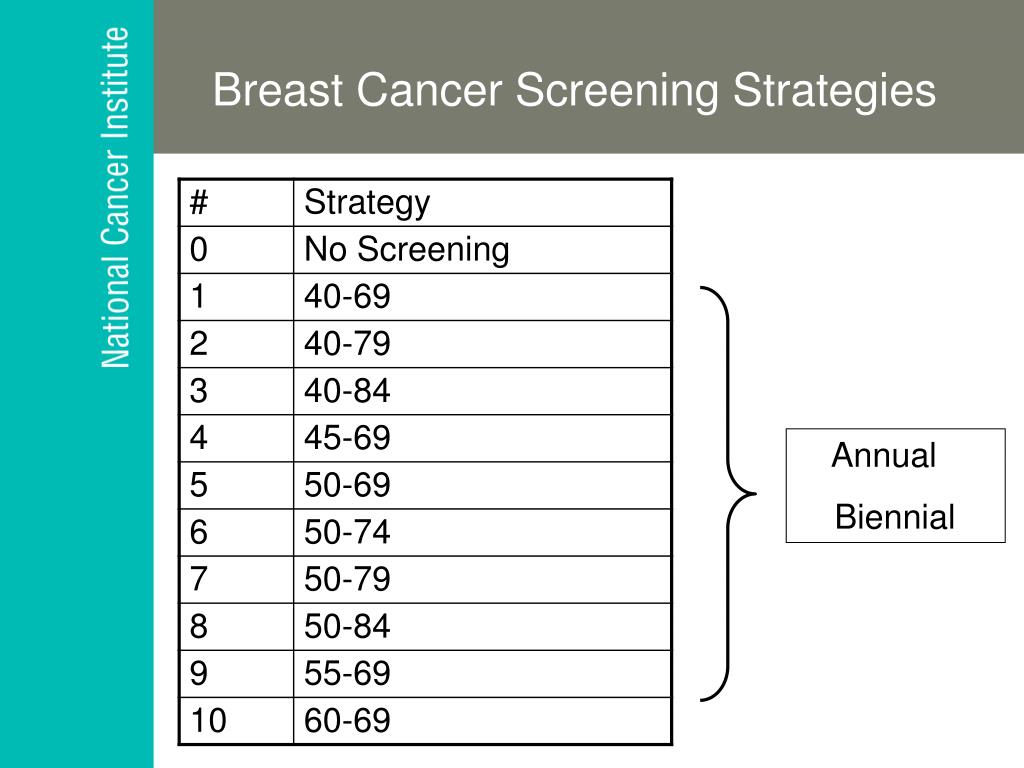Click the # column header cell
This screenshot has width=1024, height=768.
tap(236, 203)
